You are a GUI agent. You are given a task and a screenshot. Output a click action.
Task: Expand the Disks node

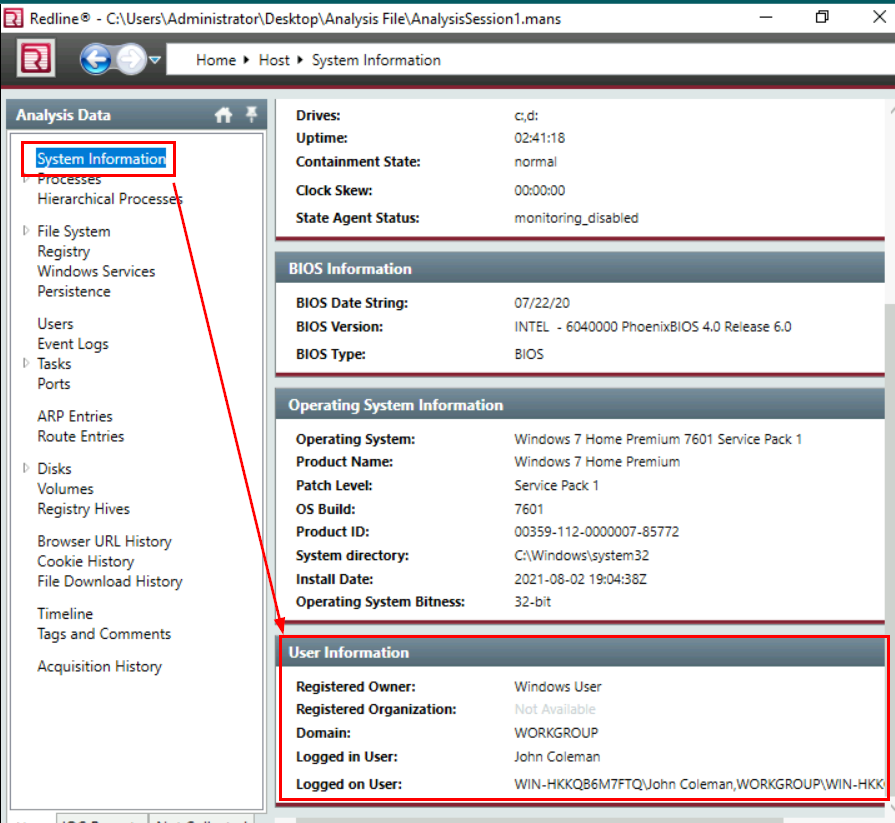click(x=26, y=468)
